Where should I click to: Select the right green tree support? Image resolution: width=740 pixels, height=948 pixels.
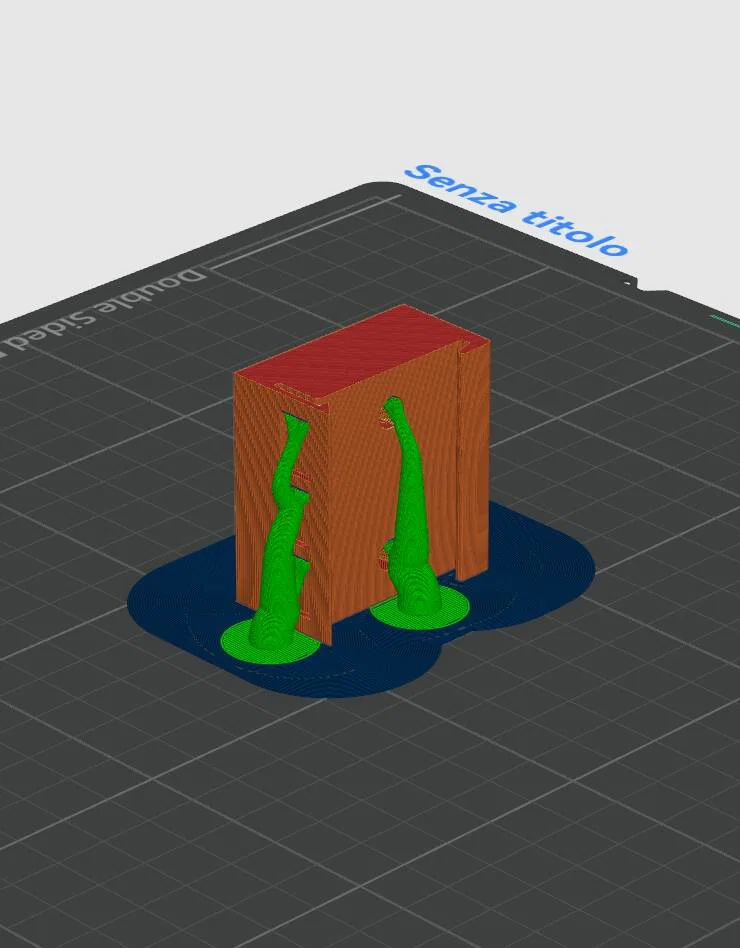pos(414,520)
